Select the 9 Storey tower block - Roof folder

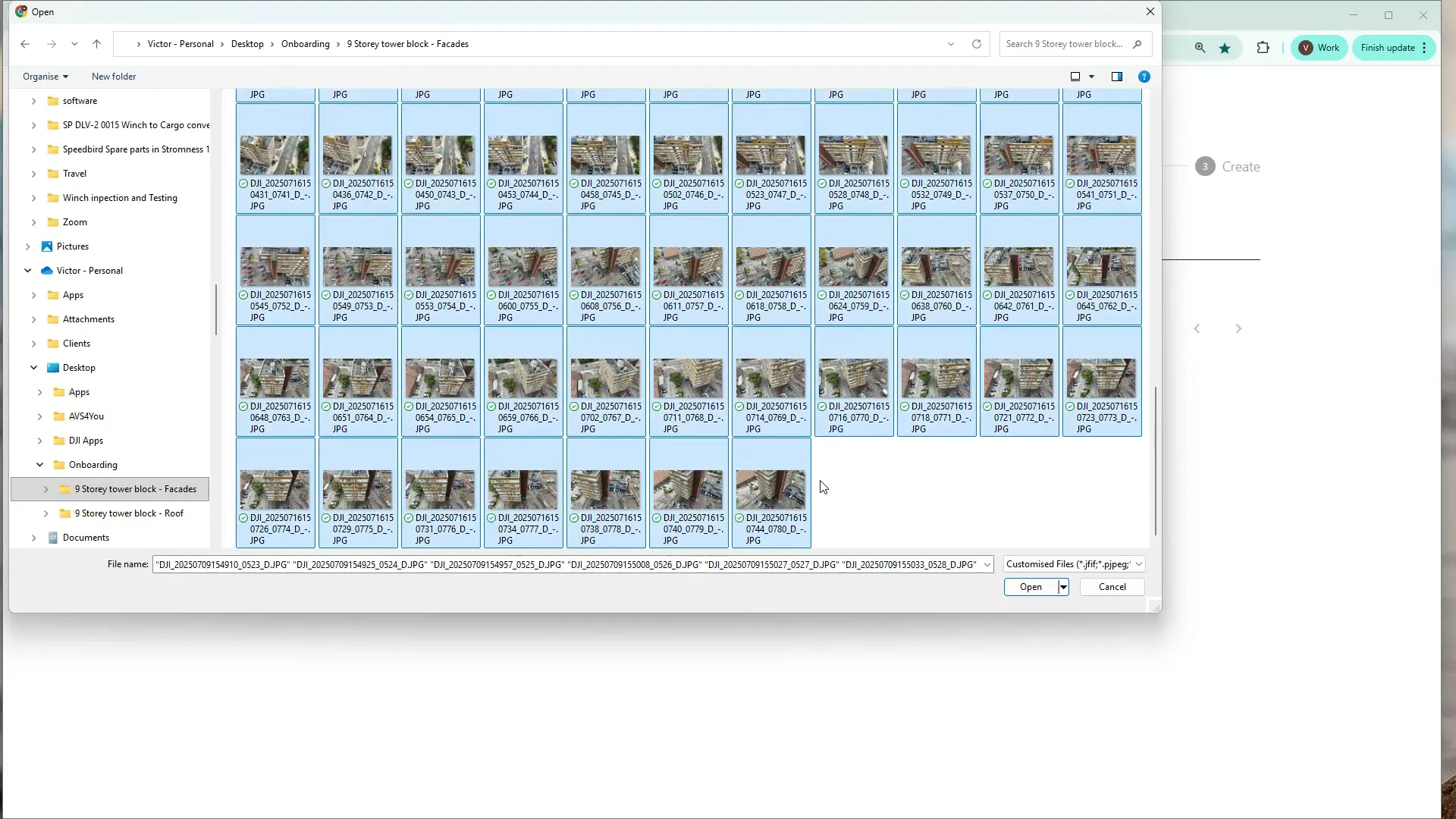pos(129,513)
